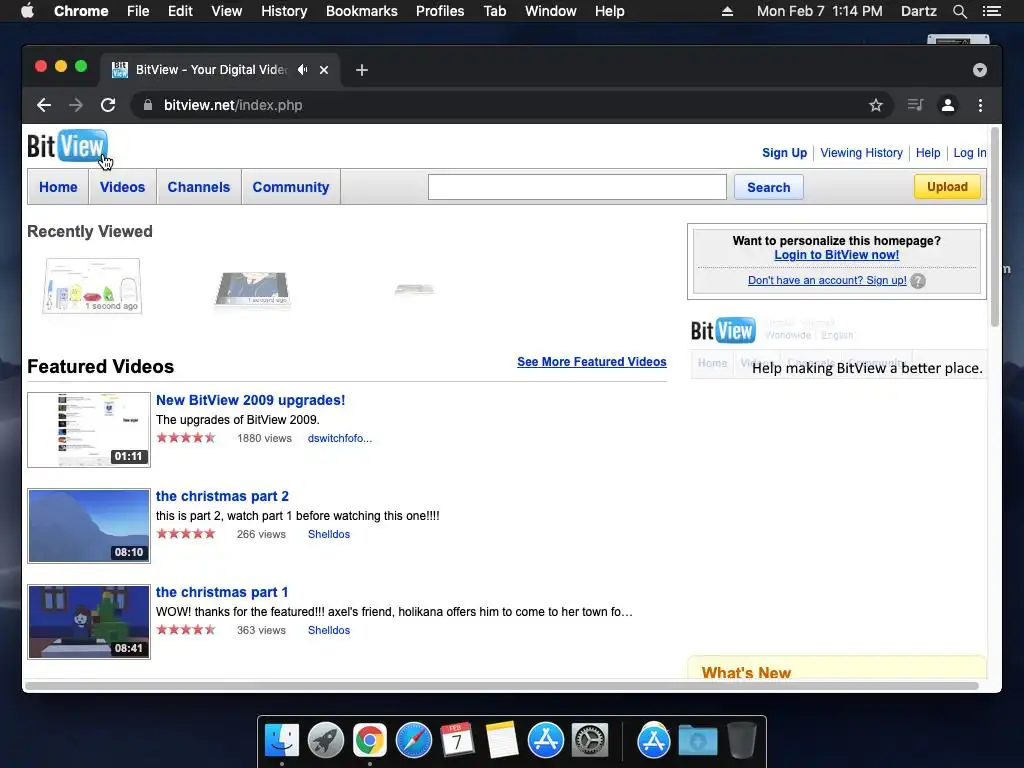This screenshot has height=768, width=1024.
Task: Click the Help link at top right
Action: tap(928, 153)
